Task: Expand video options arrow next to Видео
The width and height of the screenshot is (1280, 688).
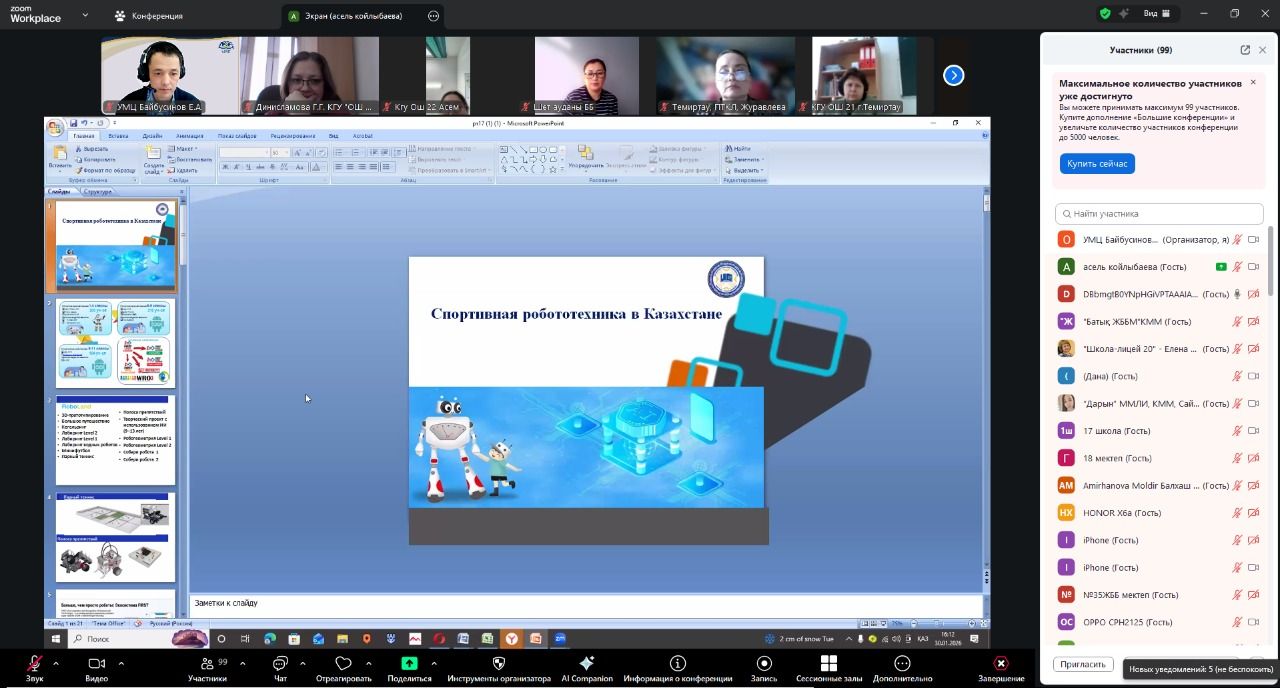Action: click(121, 663)
